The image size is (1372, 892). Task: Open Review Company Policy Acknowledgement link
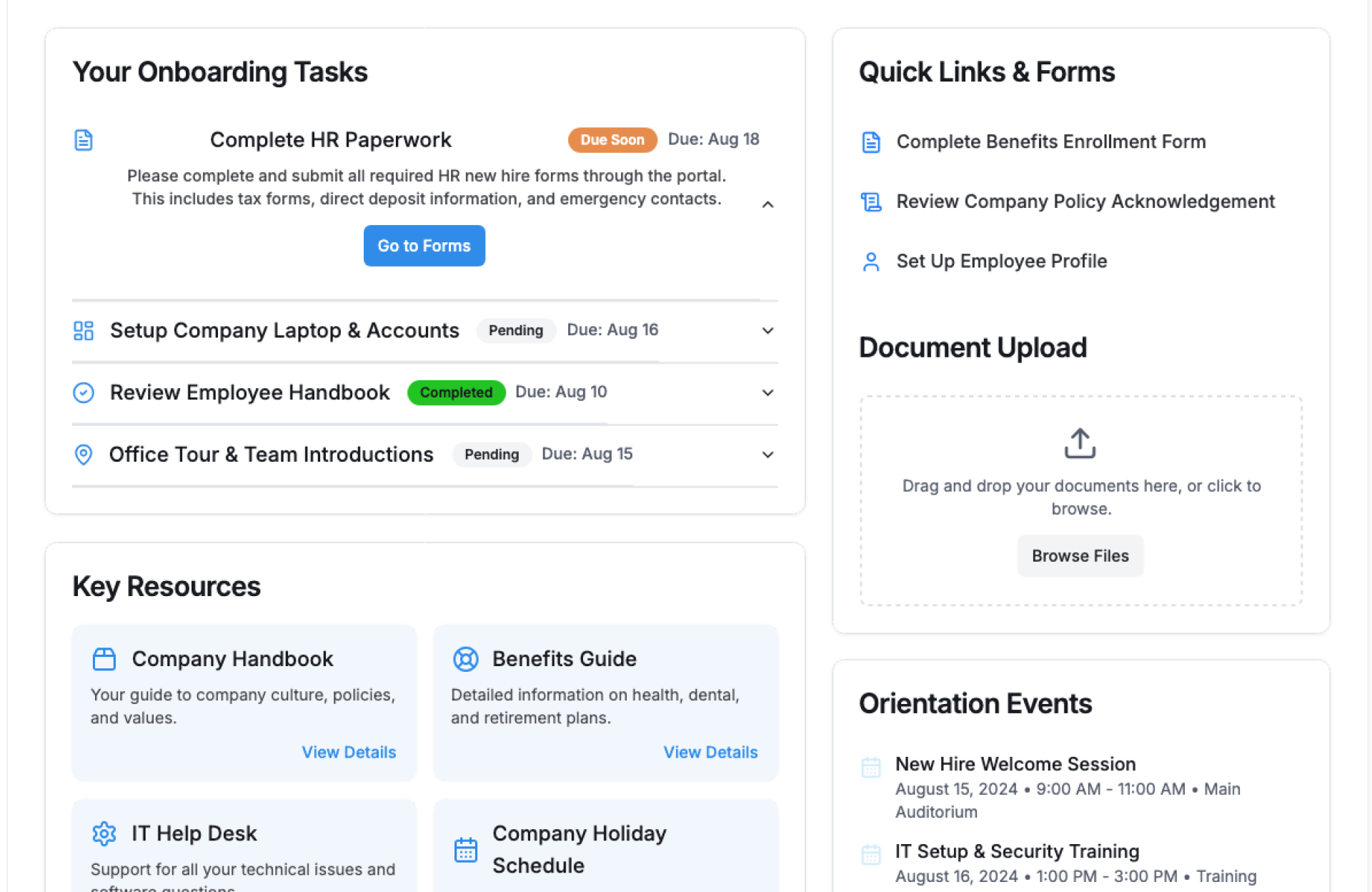click(1085, 202)
